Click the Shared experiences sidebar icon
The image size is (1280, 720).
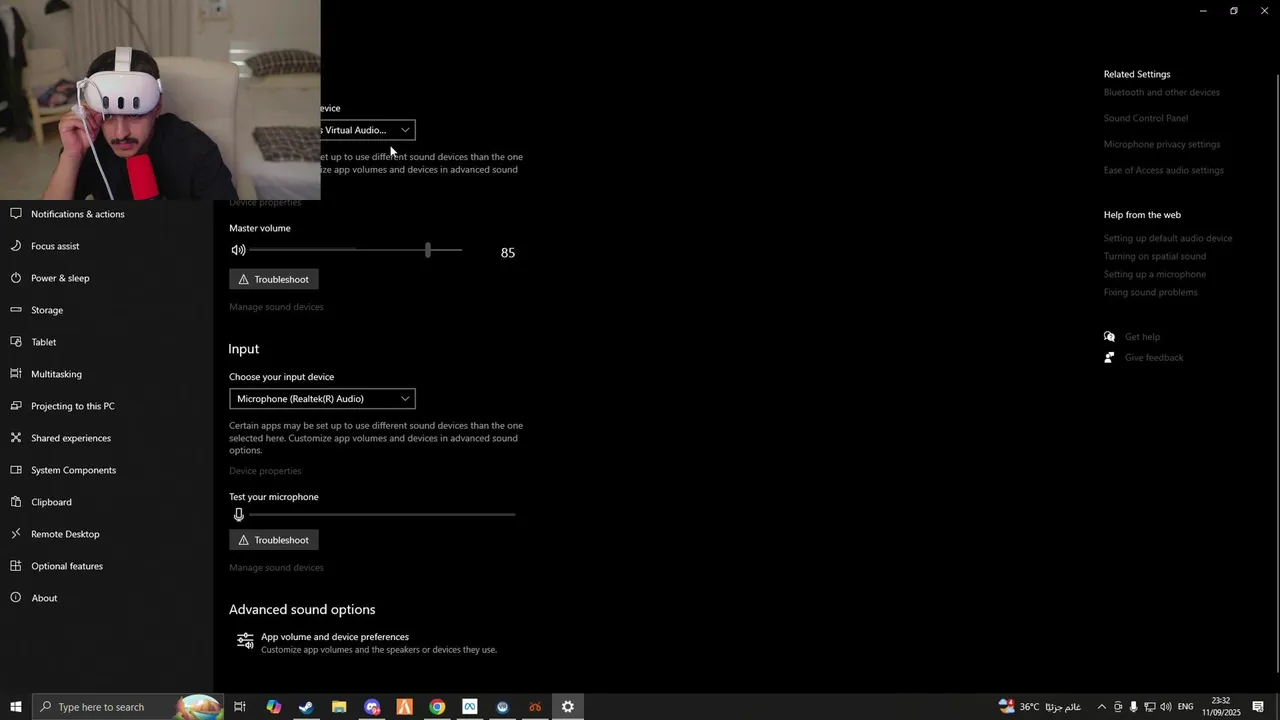pyautogui.click(x=16, y=438)
